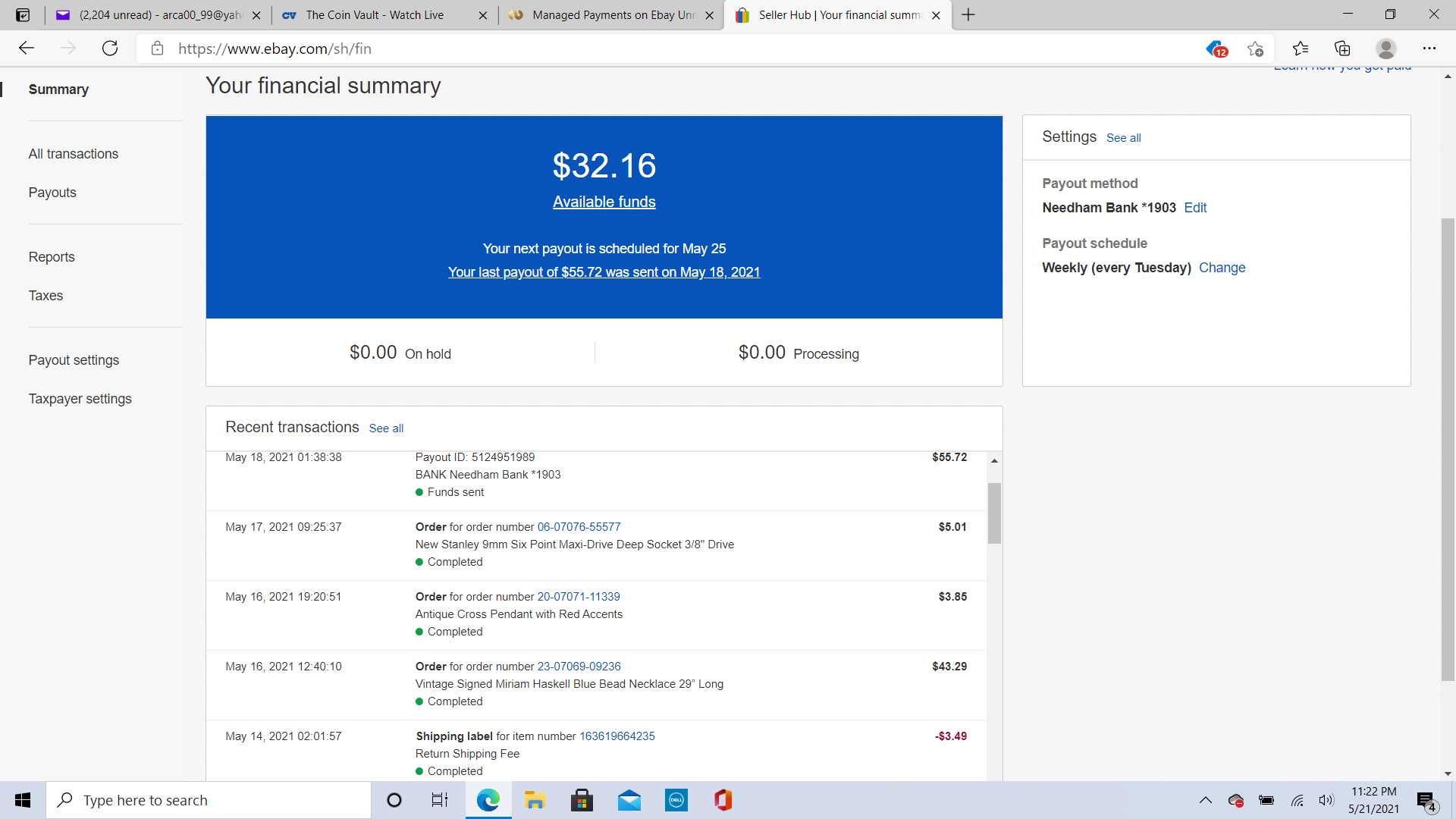Open the volume control icon
Image resolution: width=1456 pixels, height=819 pixels.
coord(1326,800)
